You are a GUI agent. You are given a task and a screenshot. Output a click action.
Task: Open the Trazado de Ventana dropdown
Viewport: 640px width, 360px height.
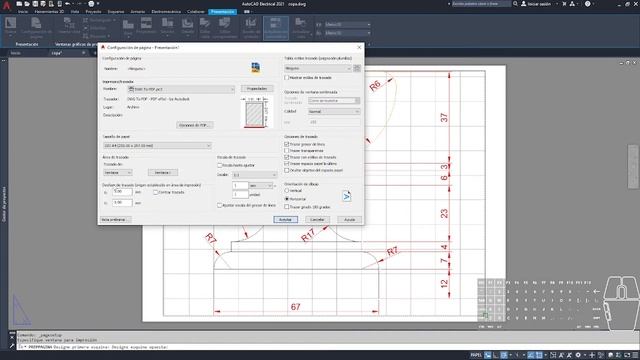click(x=118, y=173)
